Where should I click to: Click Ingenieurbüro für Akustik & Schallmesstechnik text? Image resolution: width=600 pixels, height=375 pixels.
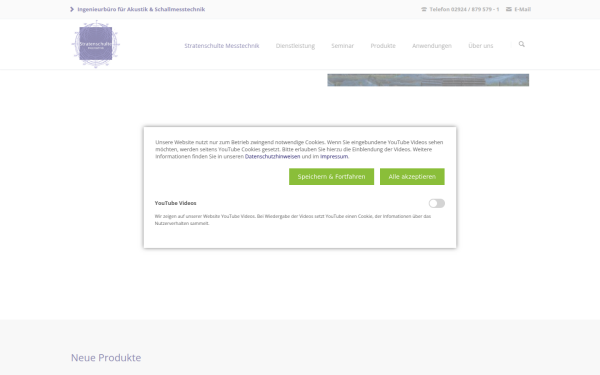[141, 9]
